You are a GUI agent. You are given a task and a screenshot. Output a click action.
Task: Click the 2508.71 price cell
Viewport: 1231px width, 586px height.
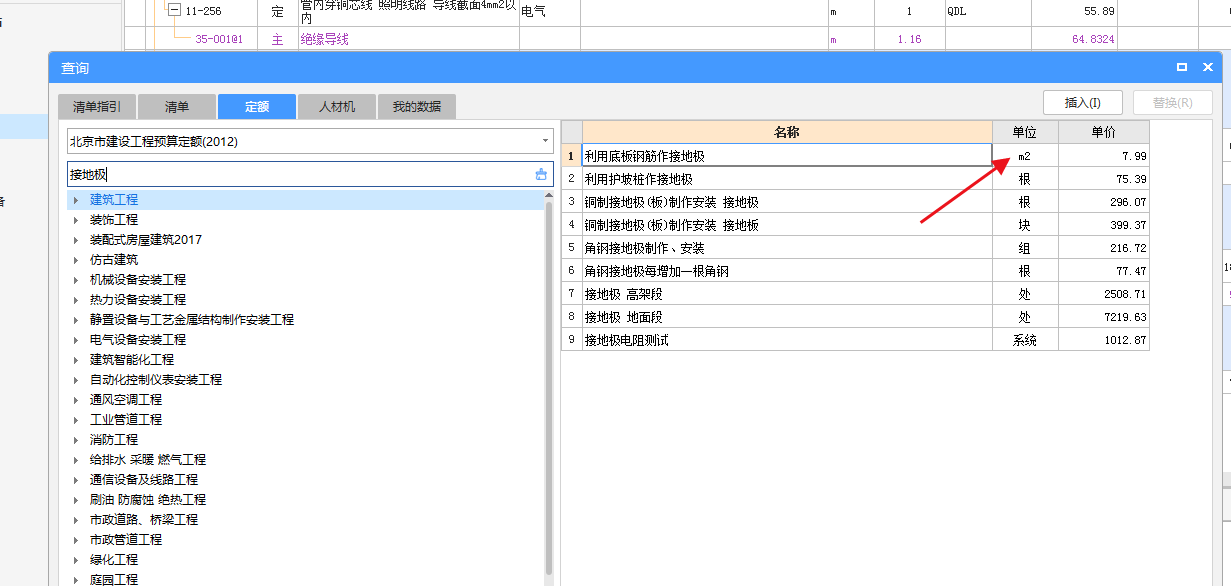pos(1104,294)
